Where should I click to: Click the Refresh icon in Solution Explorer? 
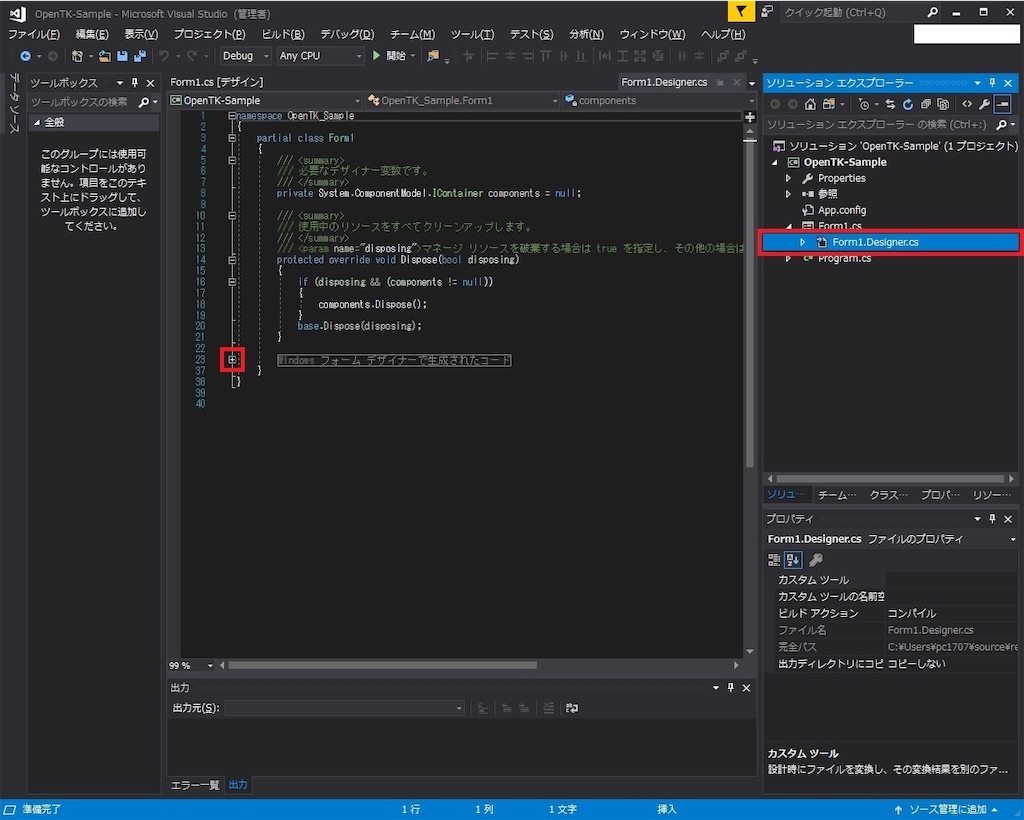tap(908, 104)
